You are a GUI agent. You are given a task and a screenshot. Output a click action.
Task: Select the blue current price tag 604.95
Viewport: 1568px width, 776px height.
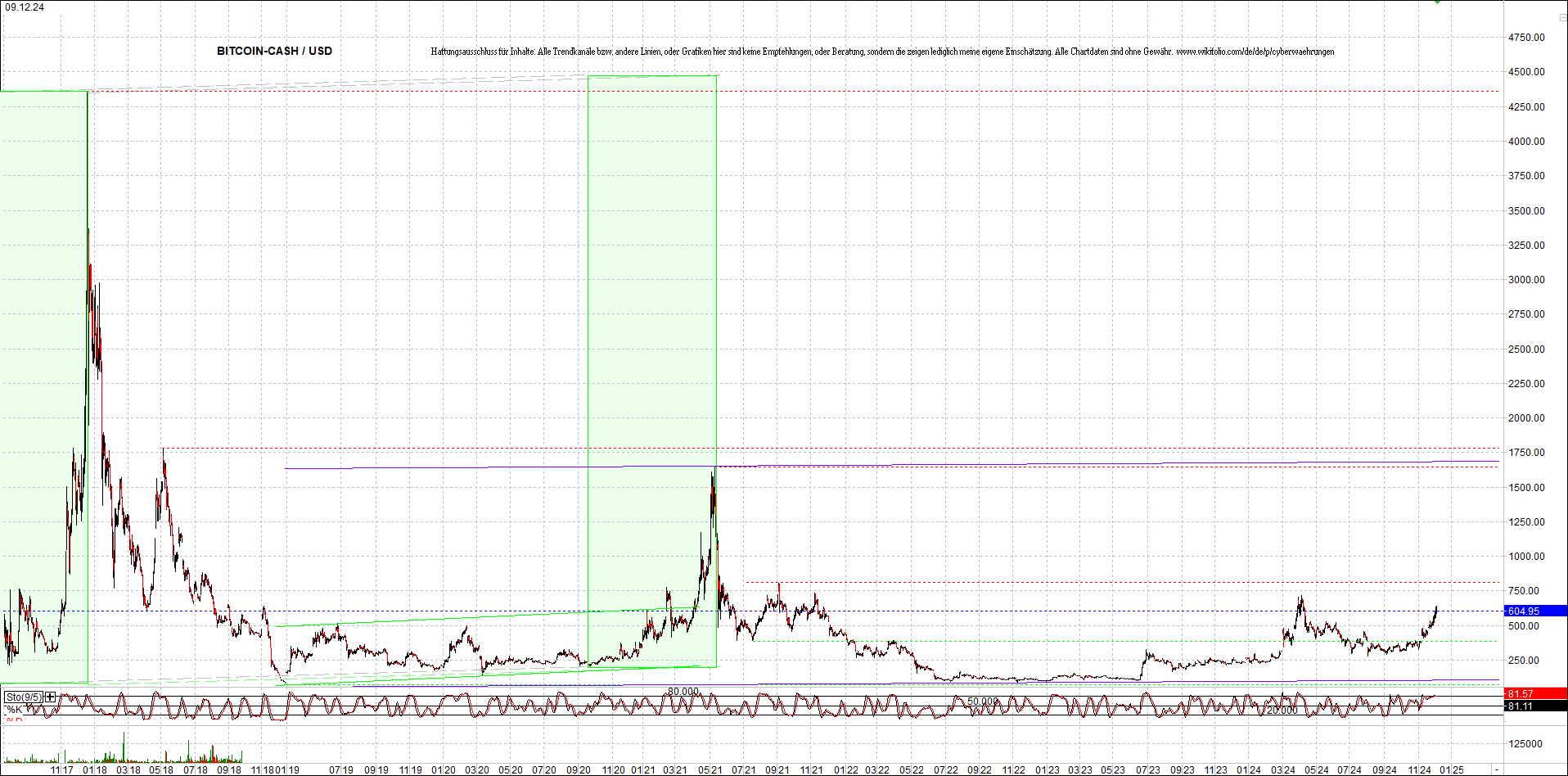[1535, 611]
